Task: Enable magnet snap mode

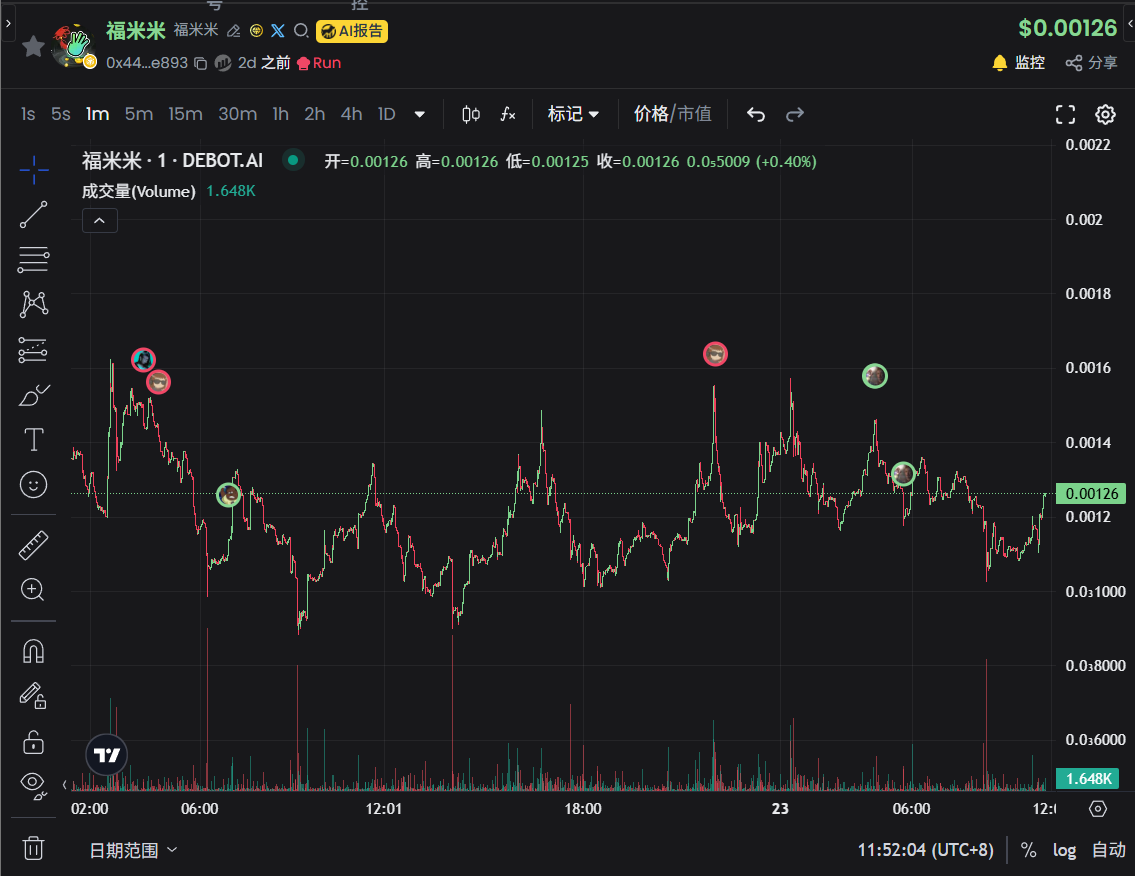Action: (33, 650)
